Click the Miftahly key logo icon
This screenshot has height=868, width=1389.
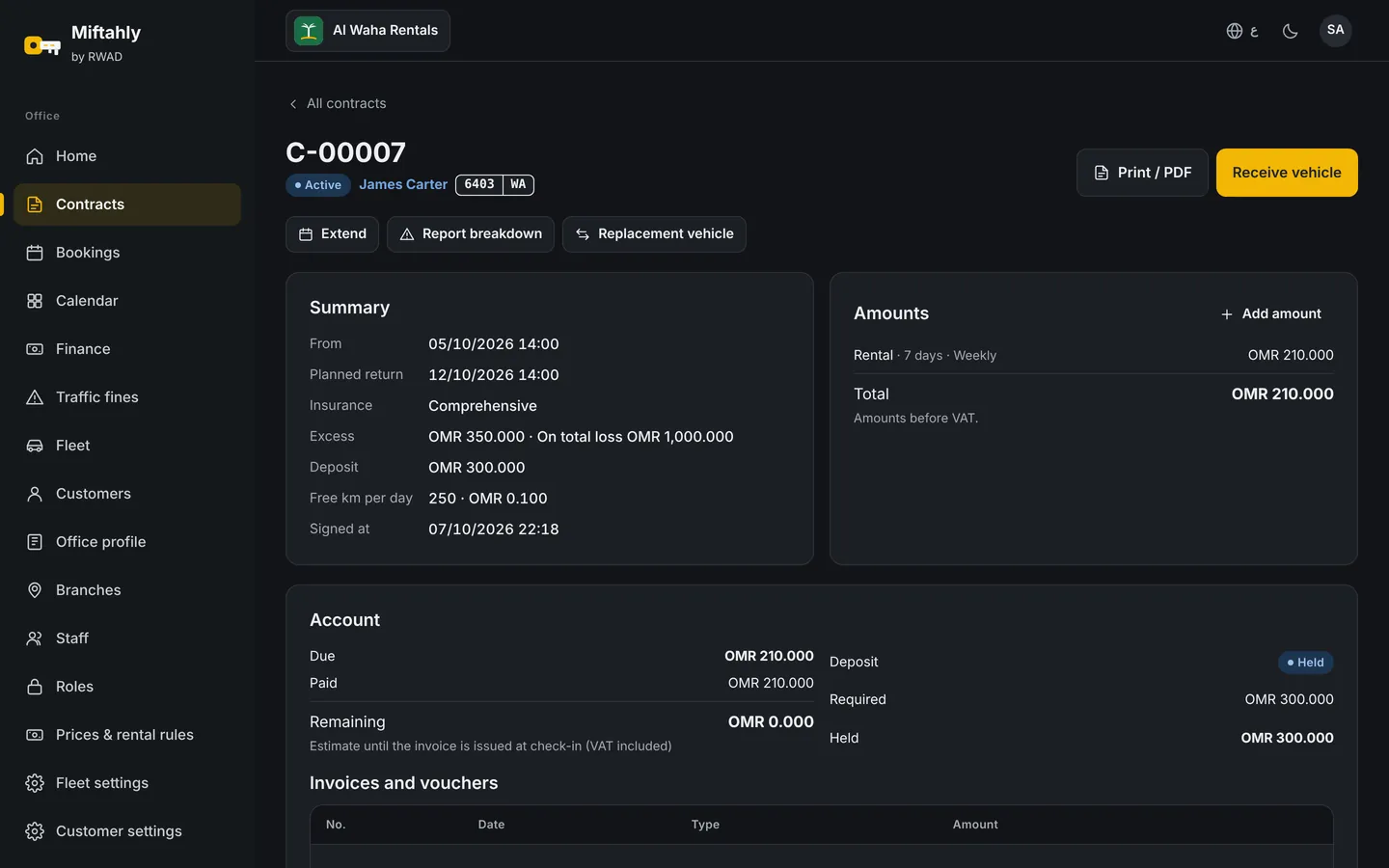41,45
